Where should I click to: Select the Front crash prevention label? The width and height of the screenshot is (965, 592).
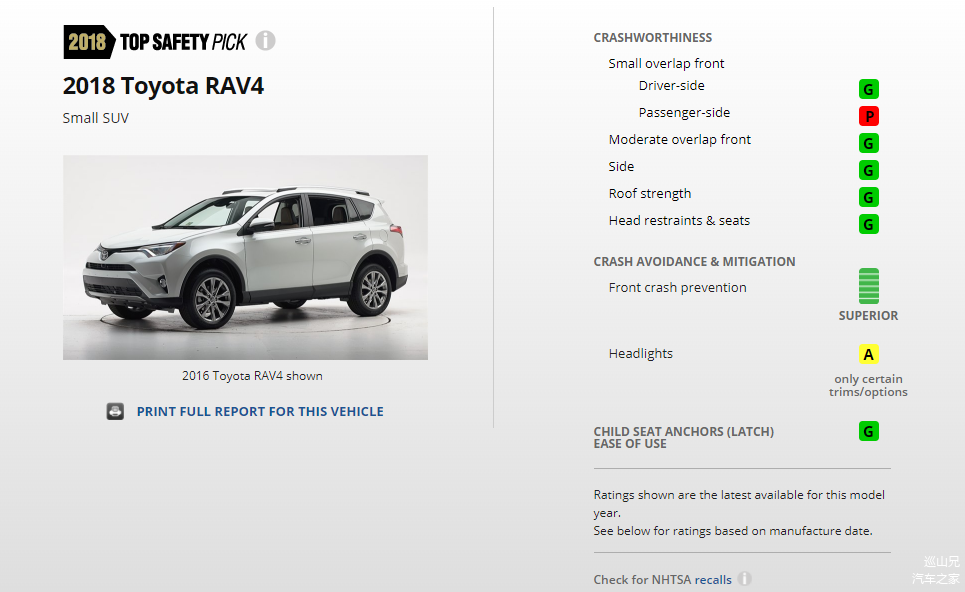click(x=677, y=287)
